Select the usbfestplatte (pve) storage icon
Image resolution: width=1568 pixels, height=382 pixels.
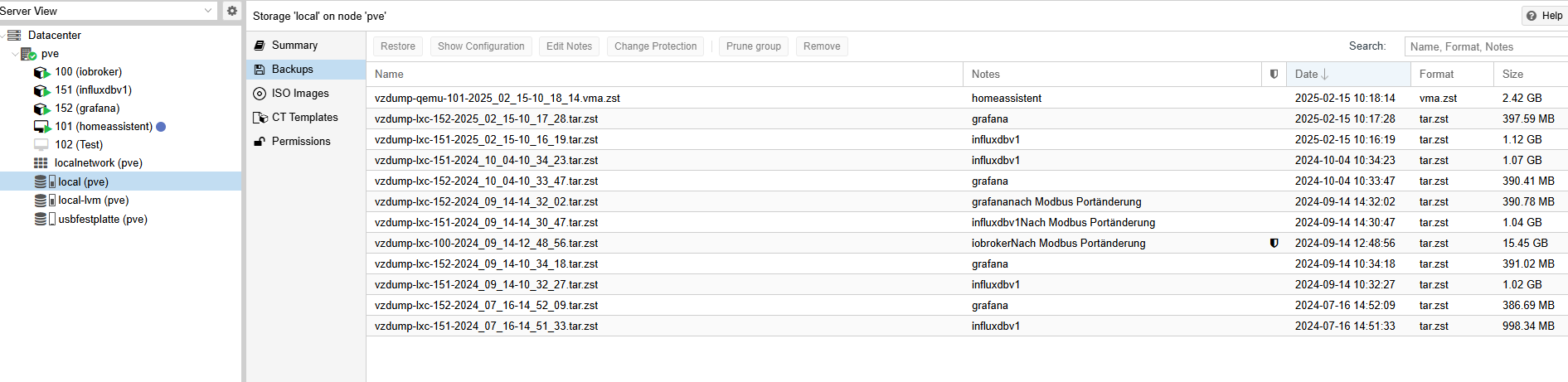(45, 220)
